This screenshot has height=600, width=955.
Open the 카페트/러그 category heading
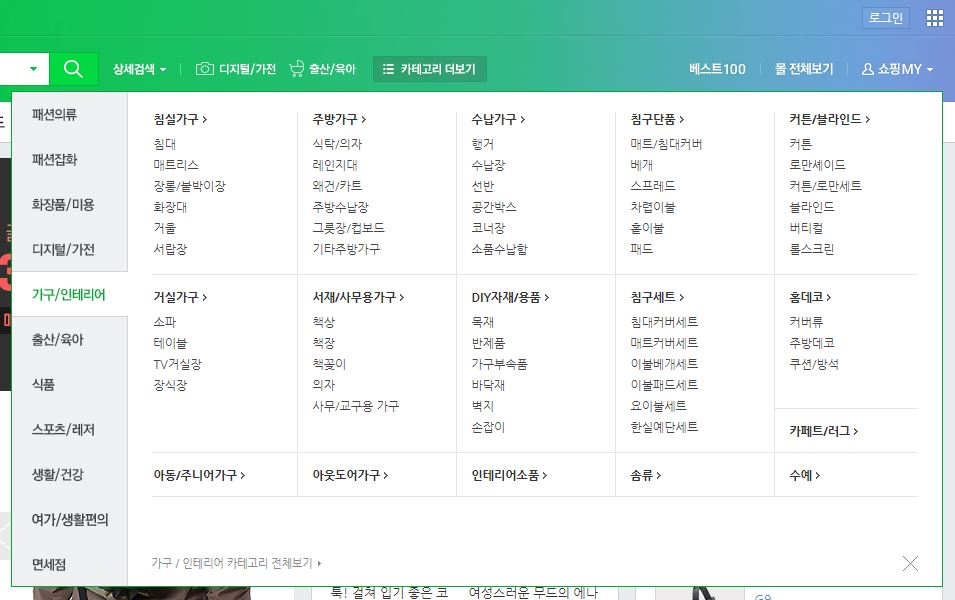[x=823, y=431]
